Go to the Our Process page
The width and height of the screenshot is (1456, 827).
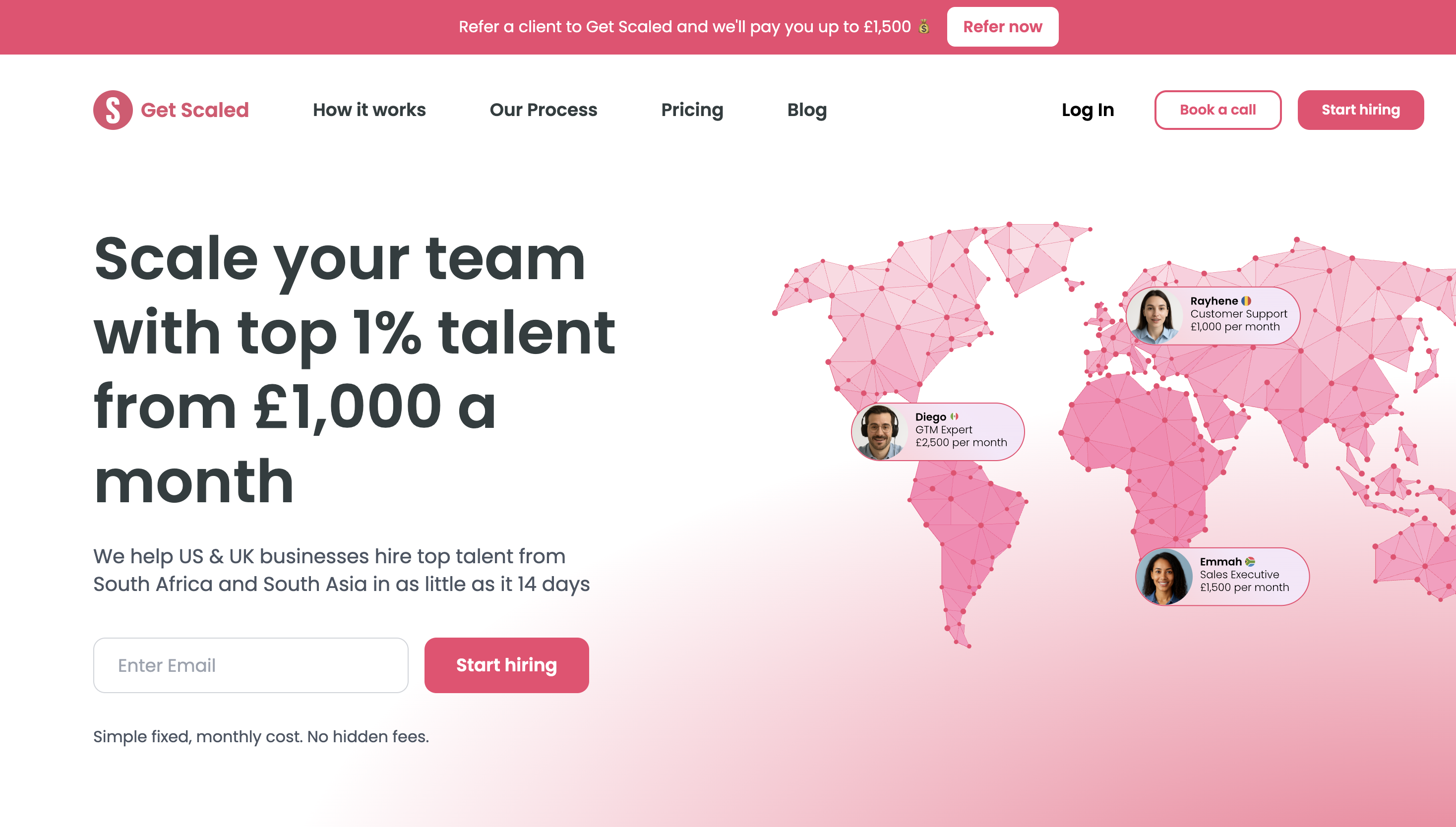point(543,110)
